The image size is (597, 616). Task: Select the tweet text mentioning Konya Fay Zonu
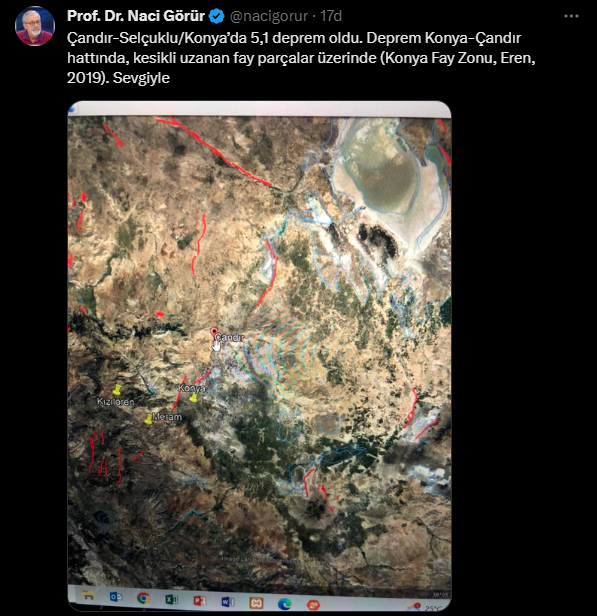pyautogui.click(x=301, y=58)
